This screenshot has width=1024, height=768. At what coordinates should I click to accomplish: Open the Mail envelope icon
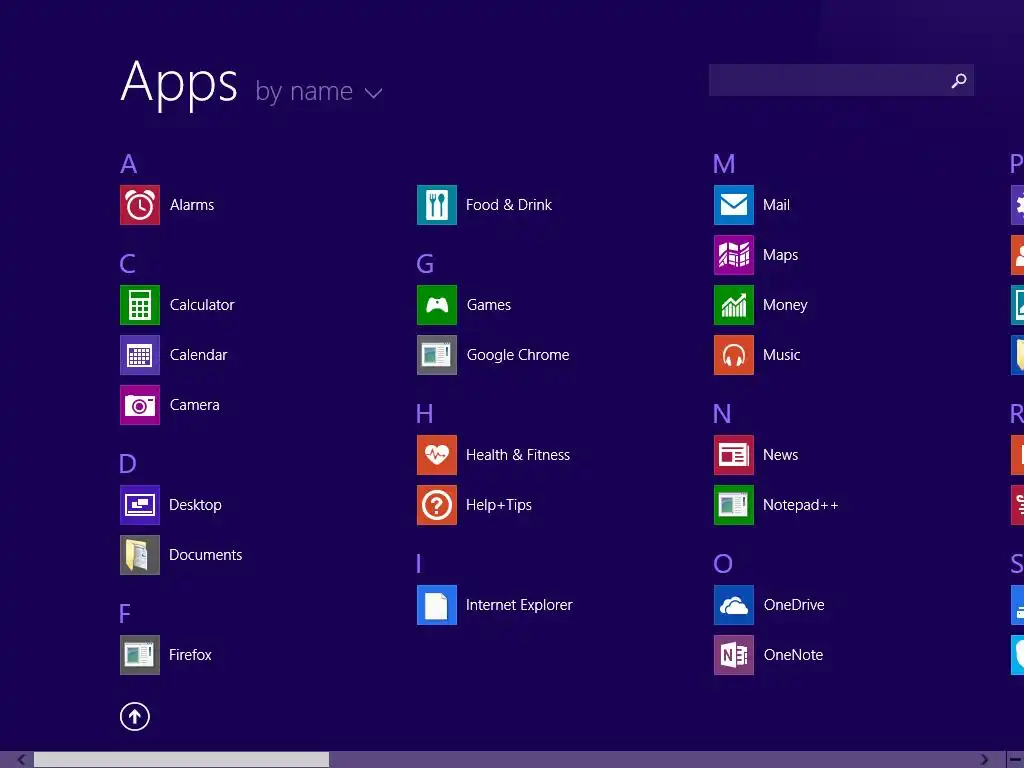734,205
